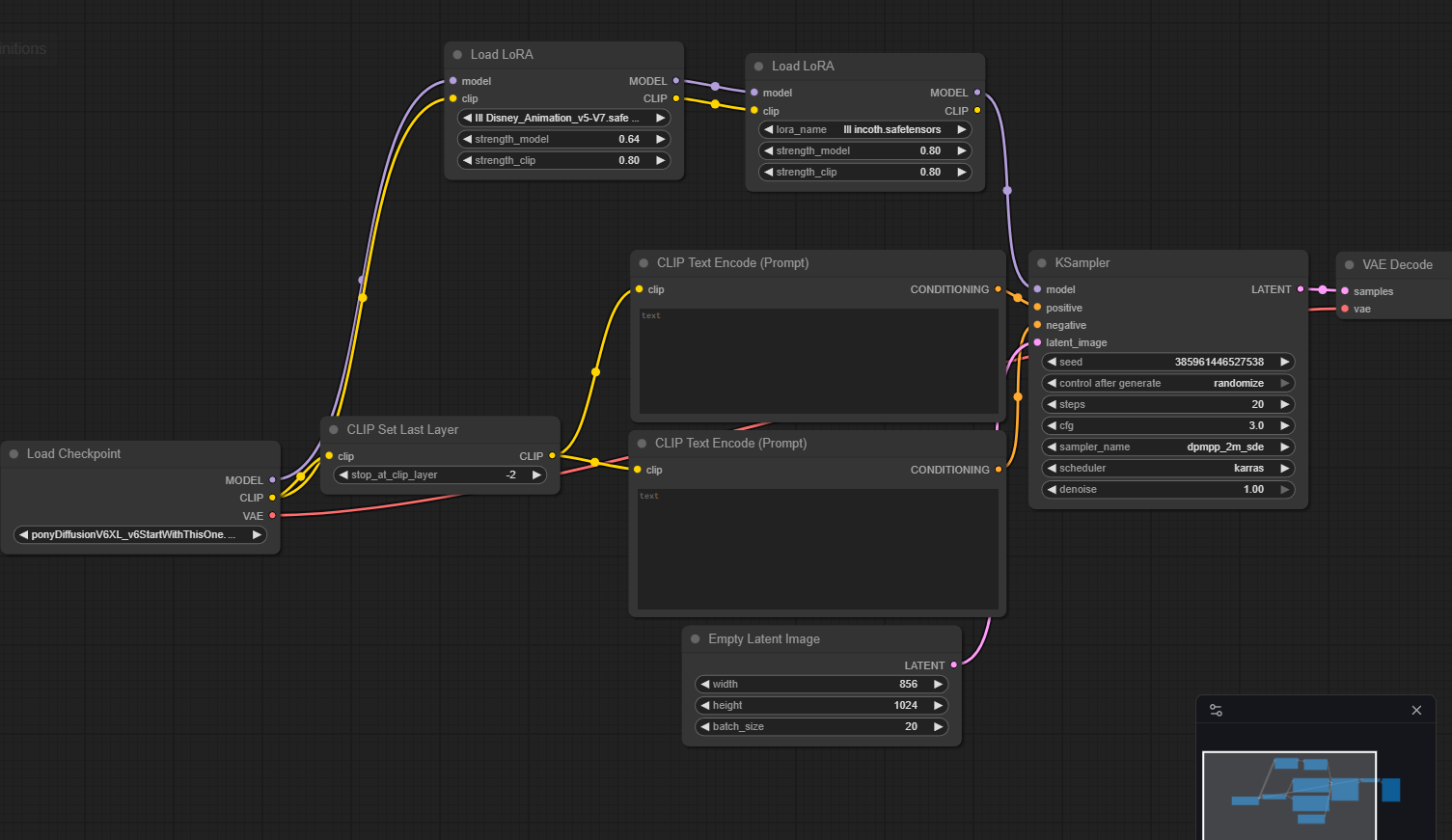Click the upper CLIP Text Encode prompt box

click(819, 362)
